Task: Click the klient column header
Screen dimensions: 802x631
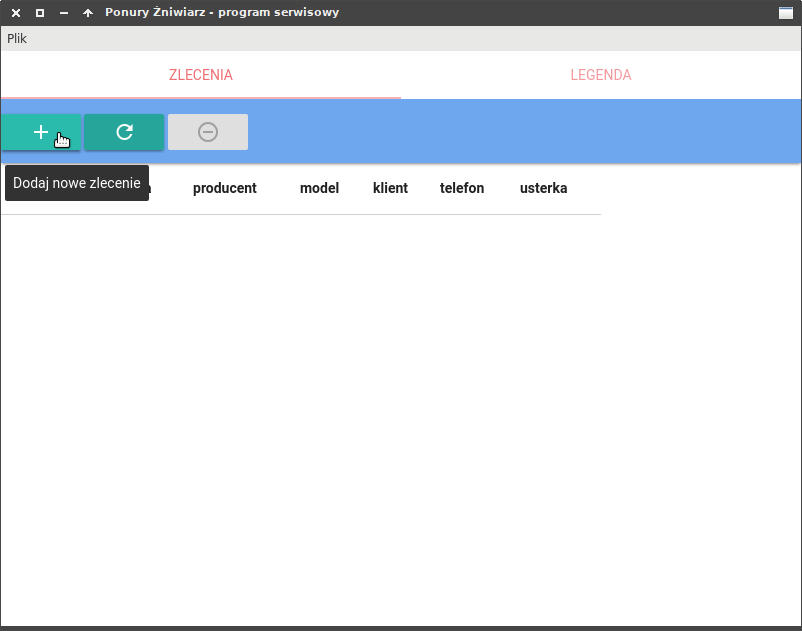Action: [x=390, y=188]
